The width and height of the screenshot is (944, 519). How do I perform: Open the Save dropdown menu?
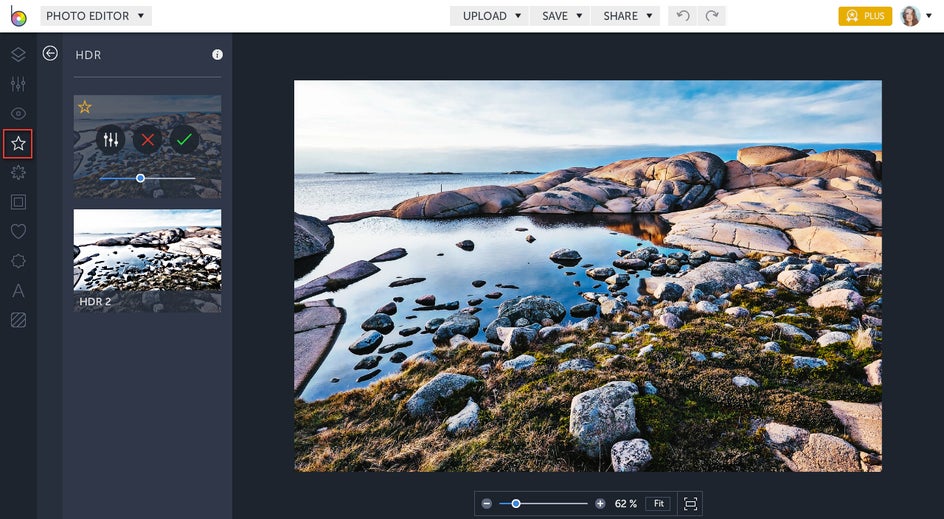tap(562, 16)
